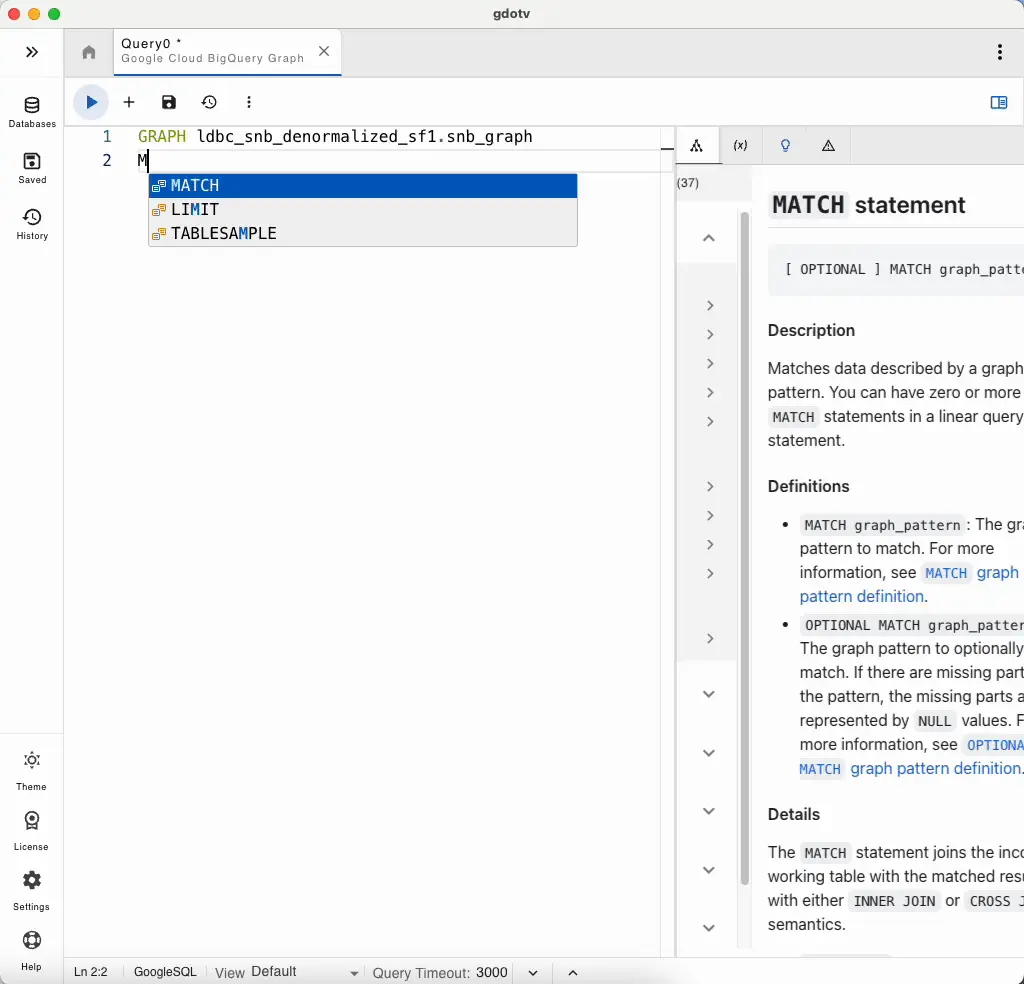Open the (x) variables panel
Viewport: 1024px width, 984px height.
pos(740,145)
